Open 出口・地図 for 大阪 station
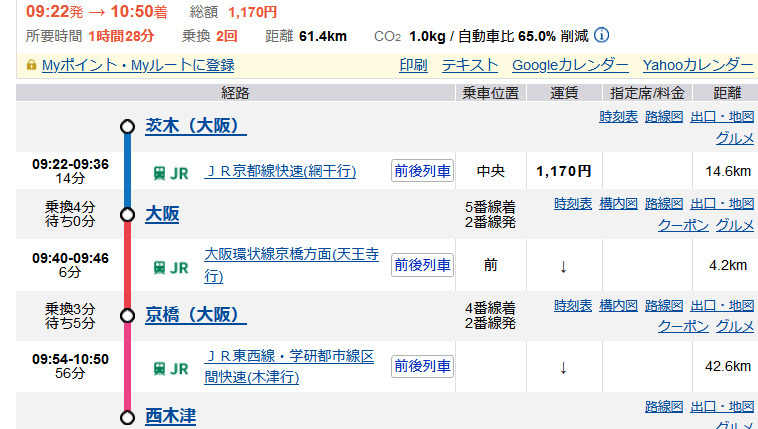The image size is (758, 429). [722, 204]
